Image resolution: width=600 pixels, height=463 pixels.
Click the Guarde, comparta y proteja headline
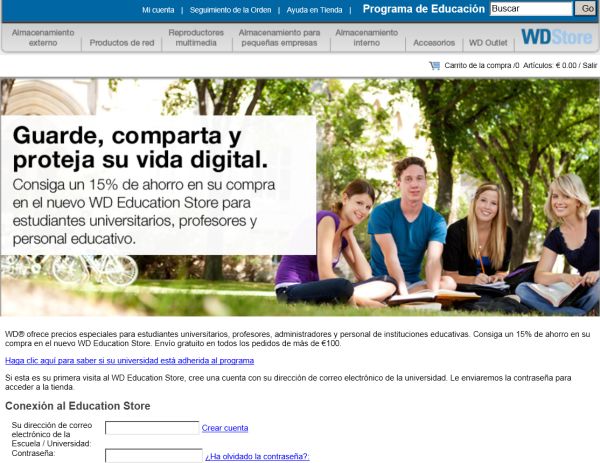click(140, 147)
